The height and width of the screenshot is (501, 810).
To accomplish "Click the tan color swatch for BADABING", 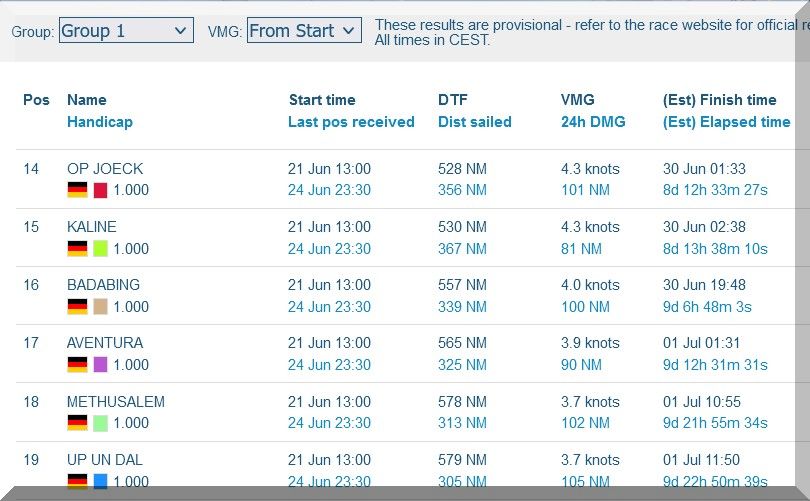I will (100, 306).
